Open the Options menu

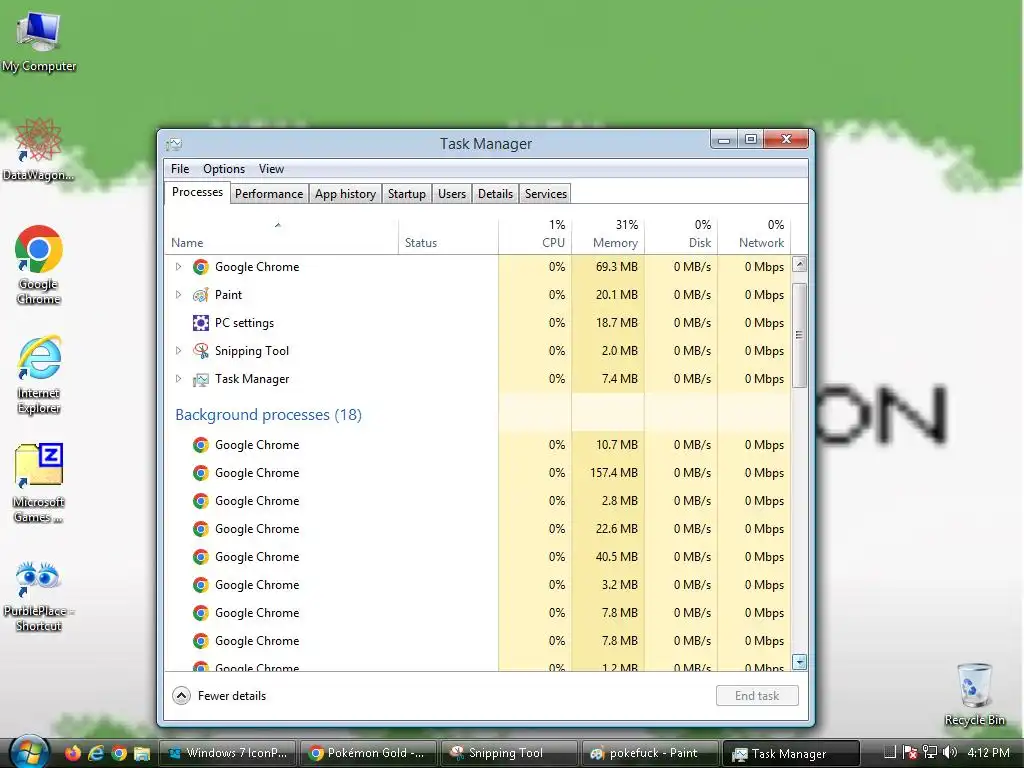click(224, 168)
